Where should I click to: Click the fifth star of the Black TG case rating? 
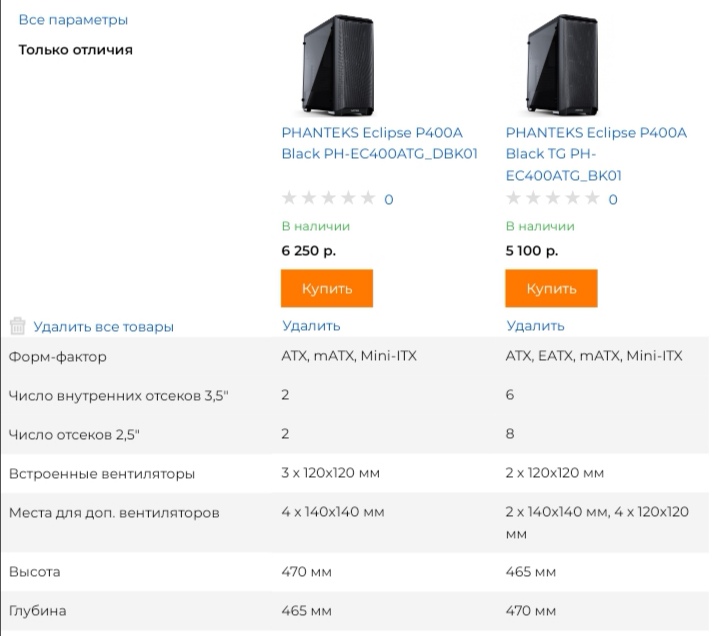coord(592,198)
